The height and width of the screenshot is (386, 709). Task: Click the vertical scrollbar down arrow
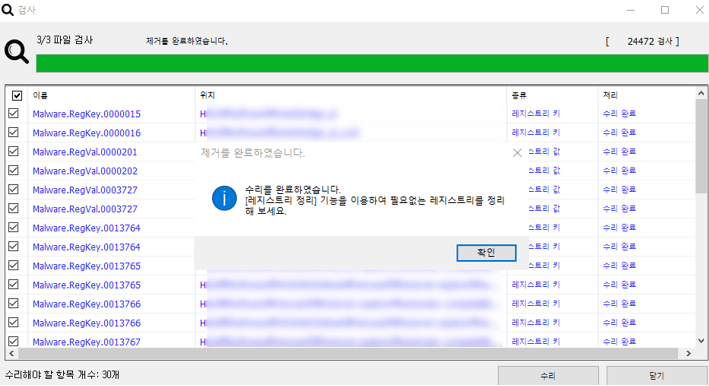point(701,341)
